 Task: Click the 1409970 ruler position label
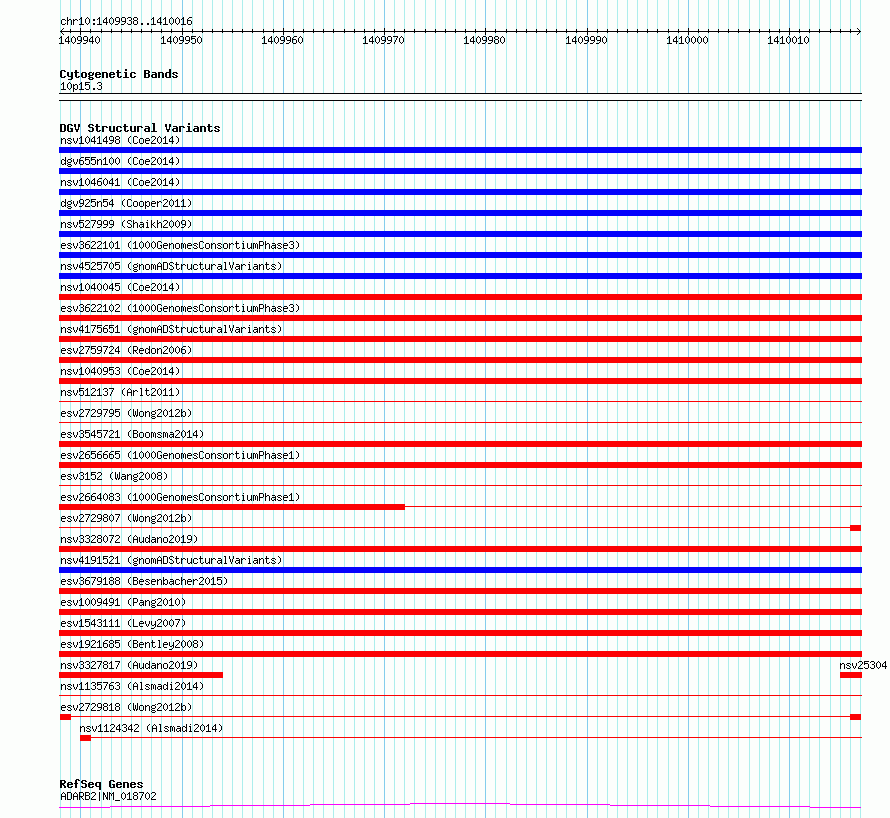(383, 40)
